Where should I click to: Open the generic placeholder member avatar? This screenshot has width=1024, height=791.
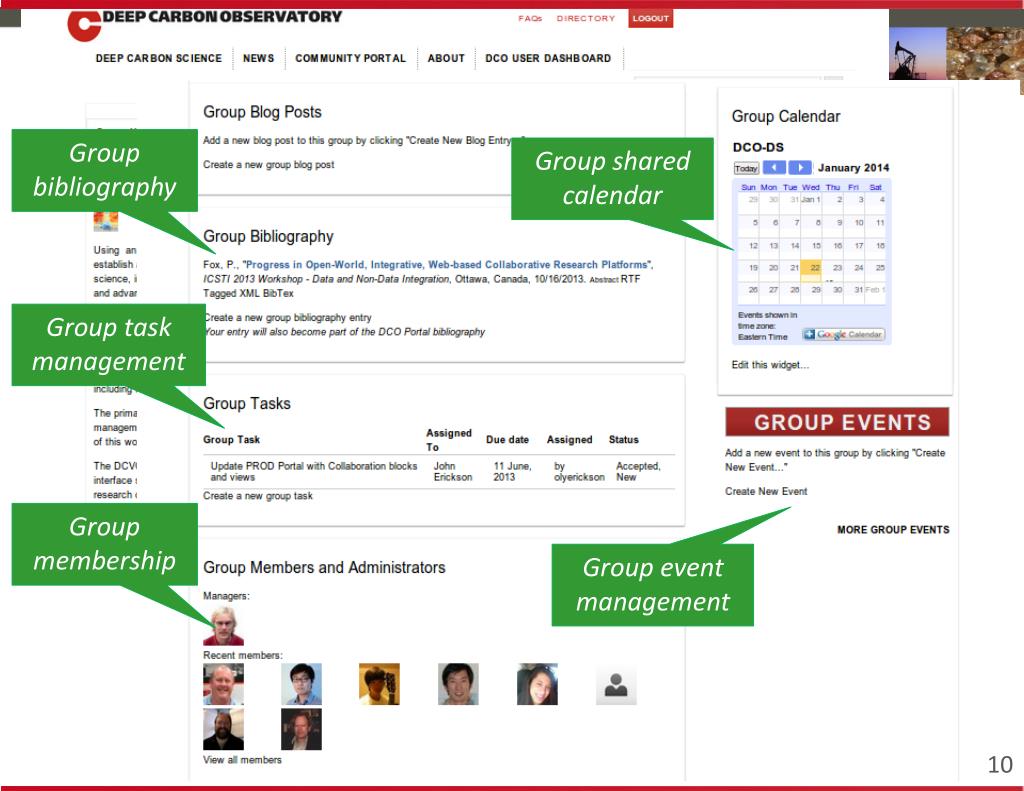pyautogui.click(x=616, y=685)
